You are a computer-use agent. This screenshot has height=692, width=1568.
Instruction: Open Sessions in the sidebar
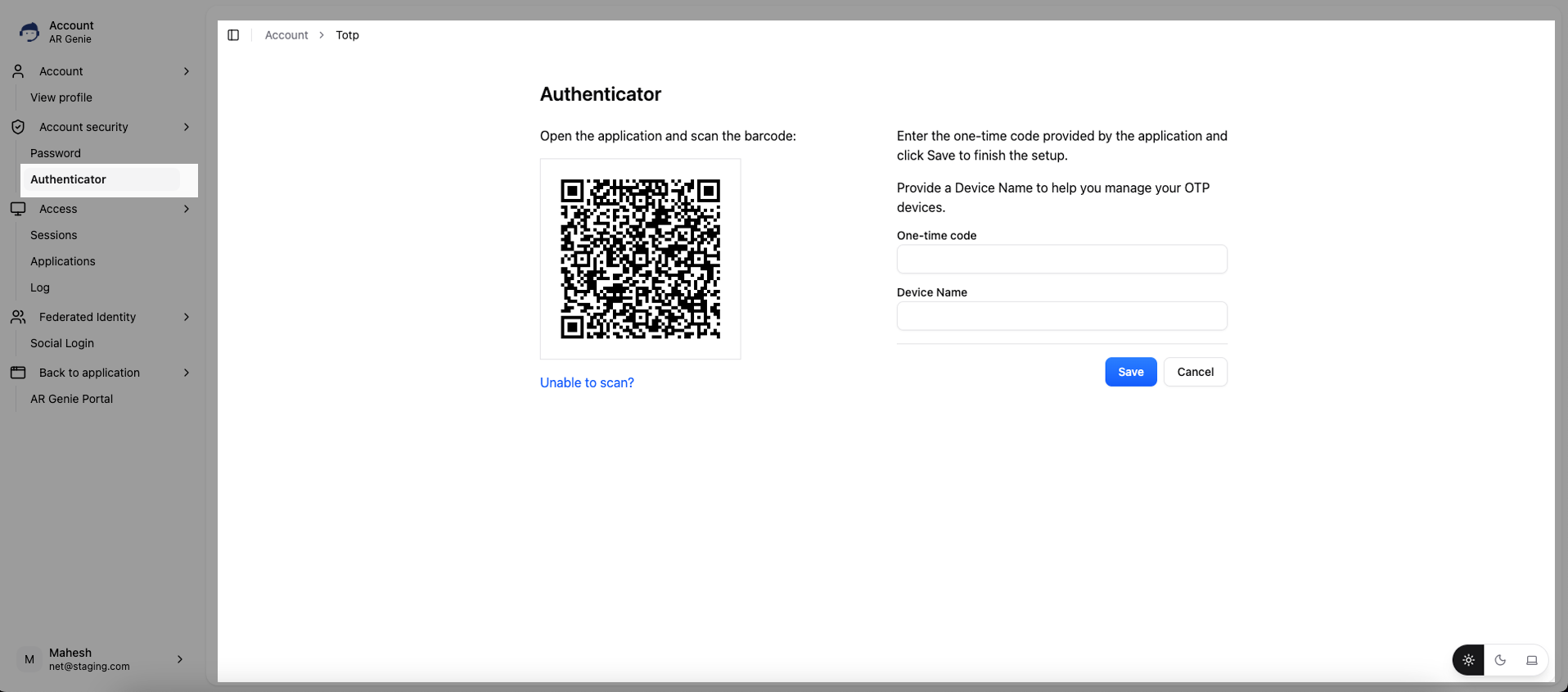(x=54, y=235)
